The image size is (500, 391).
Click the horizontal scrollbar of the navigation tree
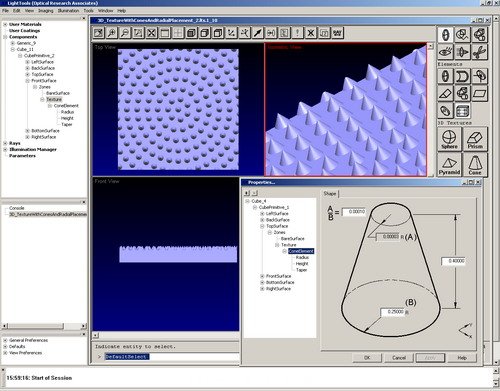click(43, 326)
